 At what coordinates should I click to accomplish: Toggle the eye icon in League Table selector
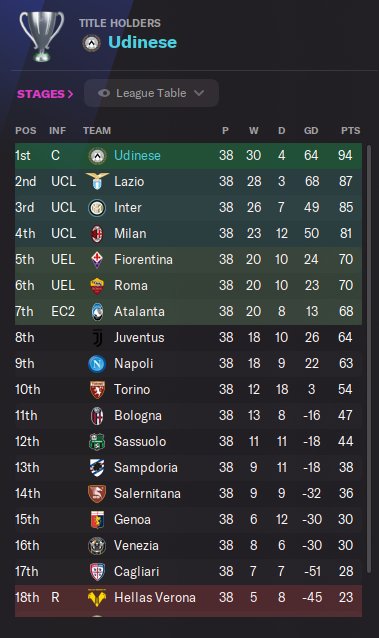point(104,93)
